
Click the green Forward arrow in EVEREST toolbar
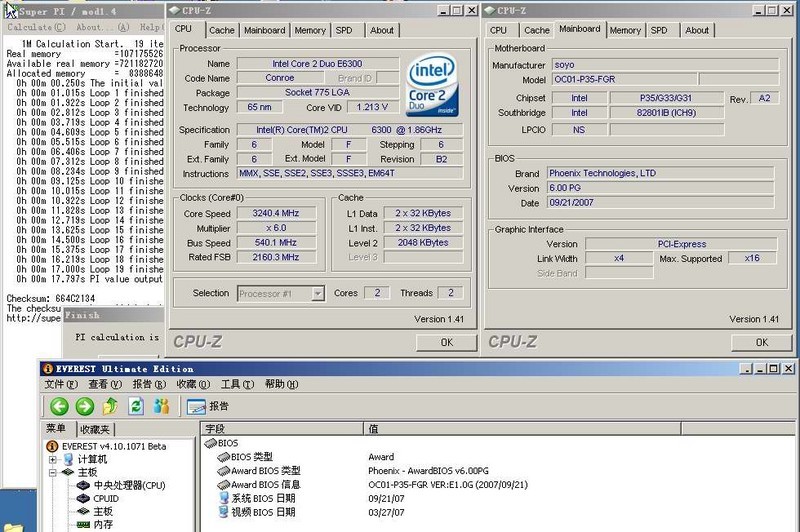coord(85,406)
